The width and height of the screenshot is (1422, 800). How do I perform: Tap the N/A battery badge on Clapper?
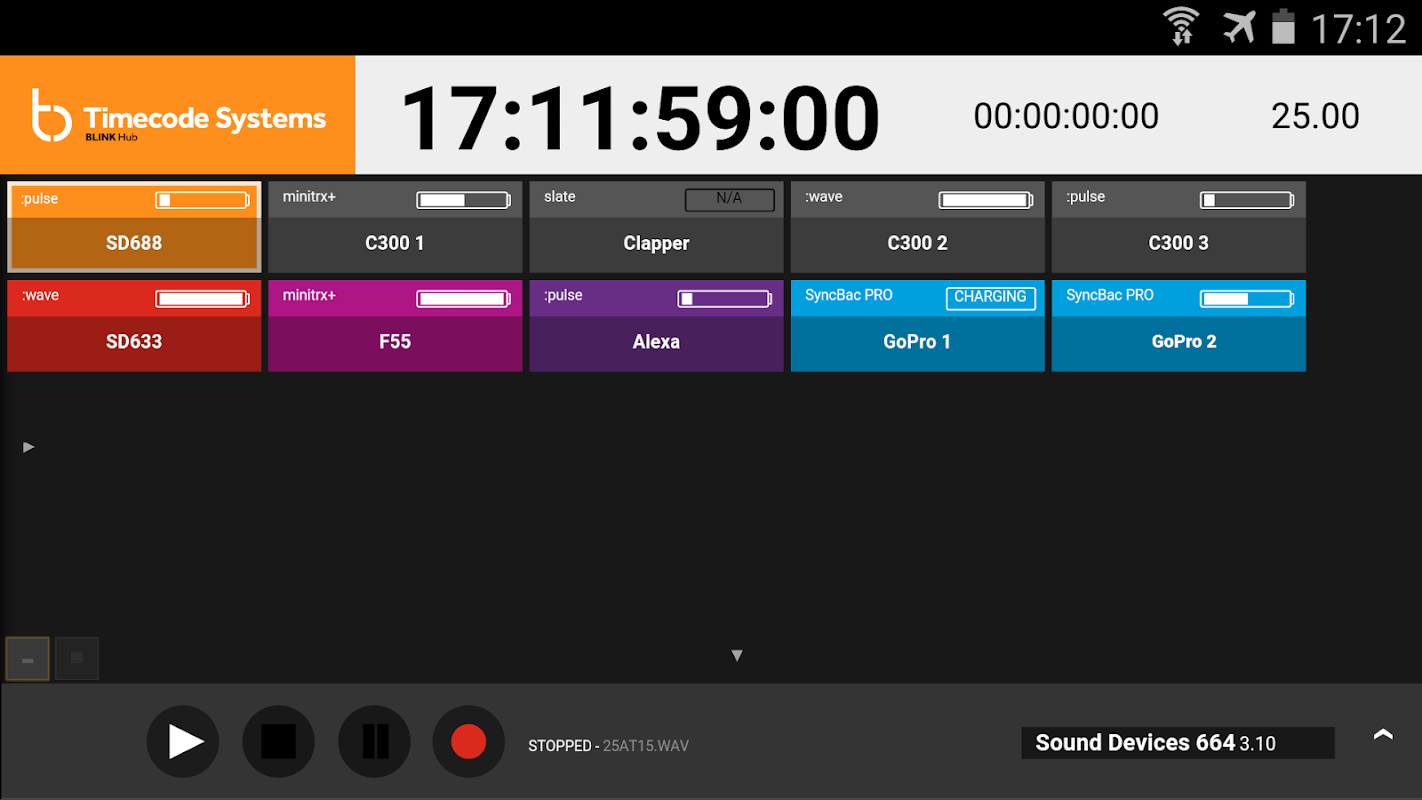[x=730, y=199]
